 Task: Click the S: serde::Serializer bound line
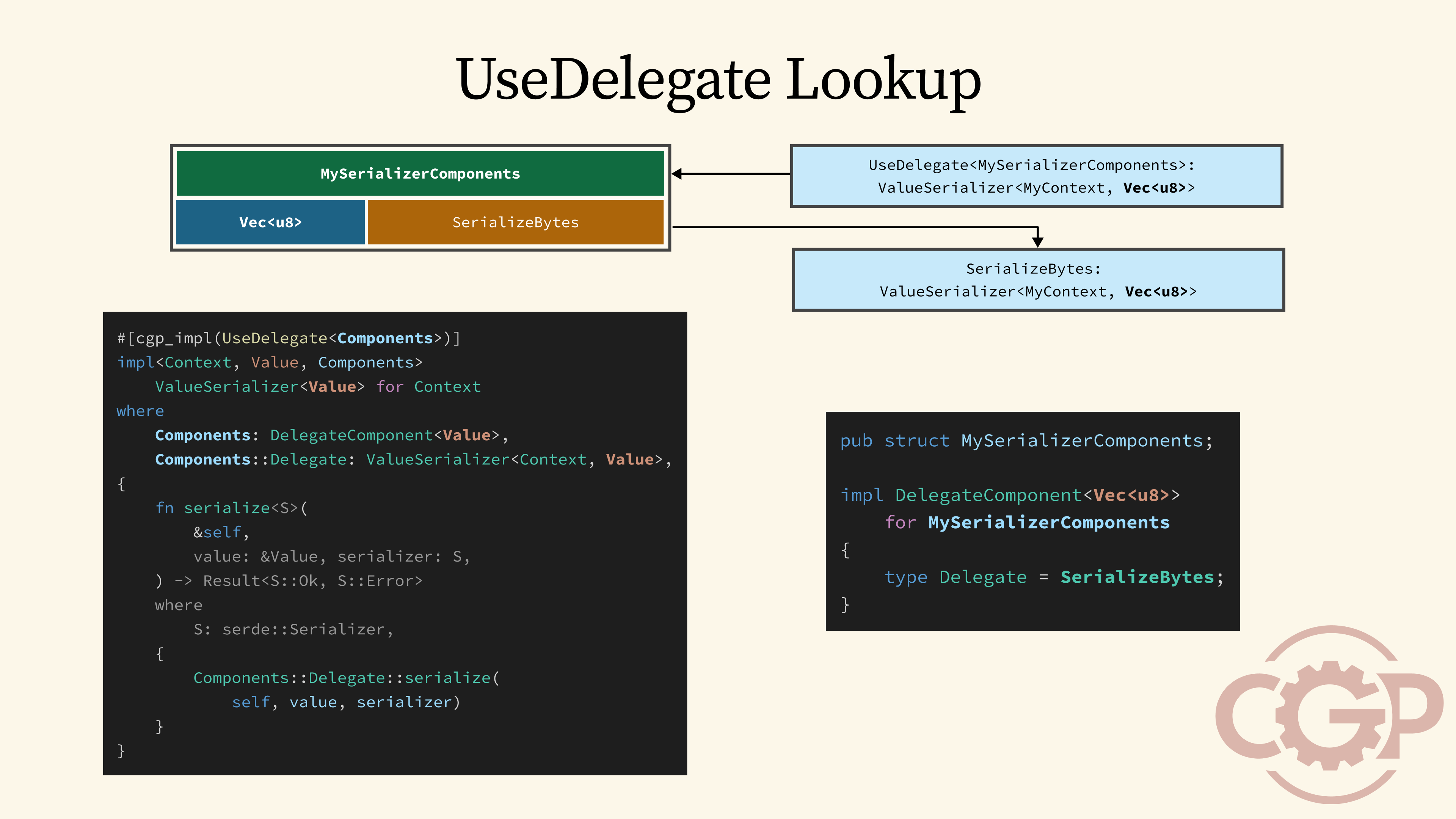coord(293,629)
